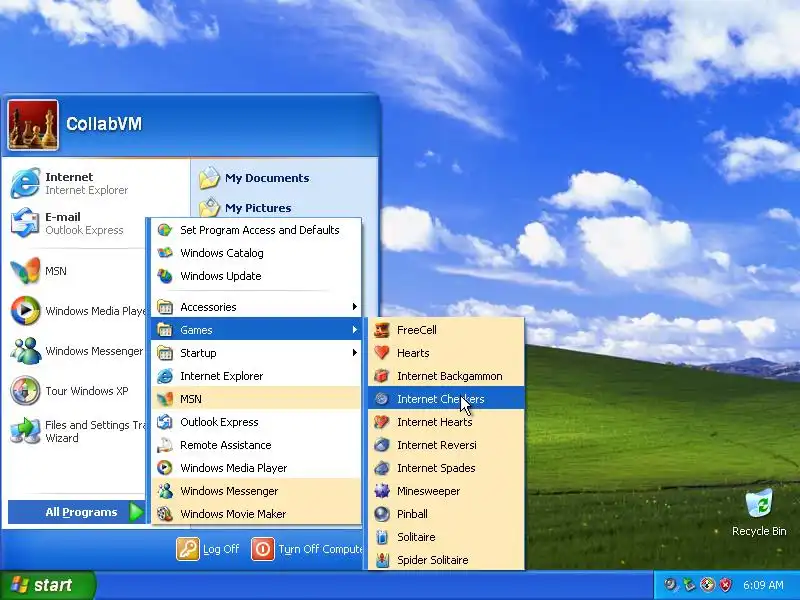Start Internet Backgammon from Games list
800x600 pixels.
[x=446, y=376]
